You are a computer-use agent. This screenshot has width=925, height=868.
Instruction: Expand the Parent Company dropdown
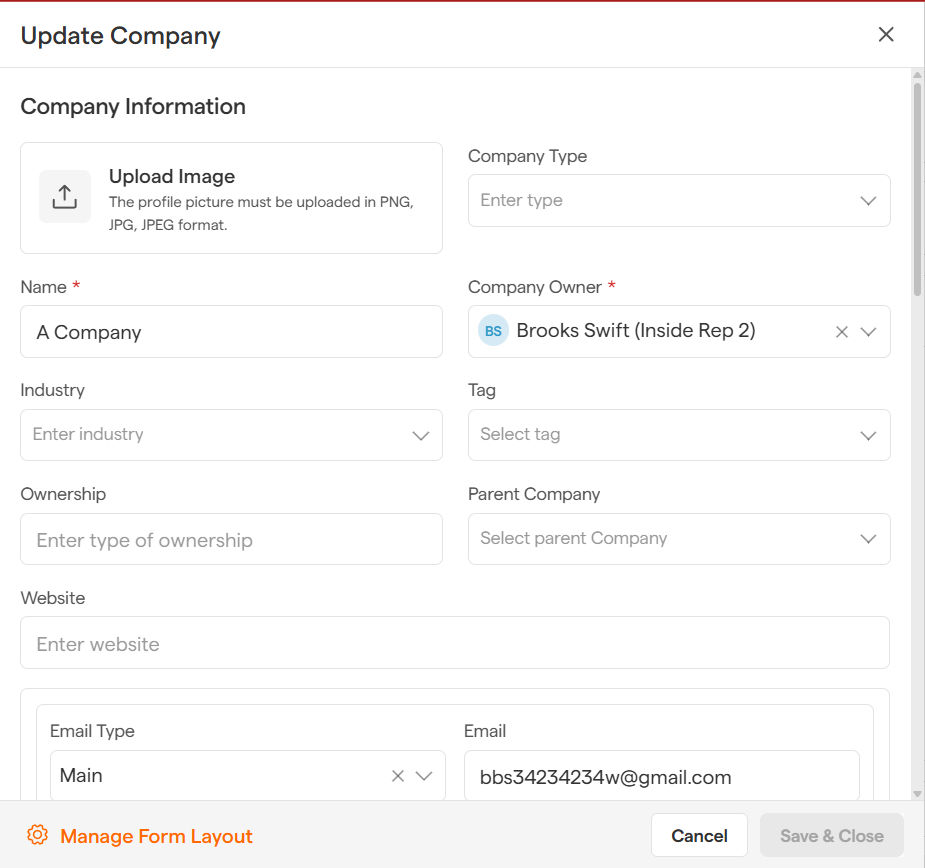pyautogui.click(x=867, y=539)
